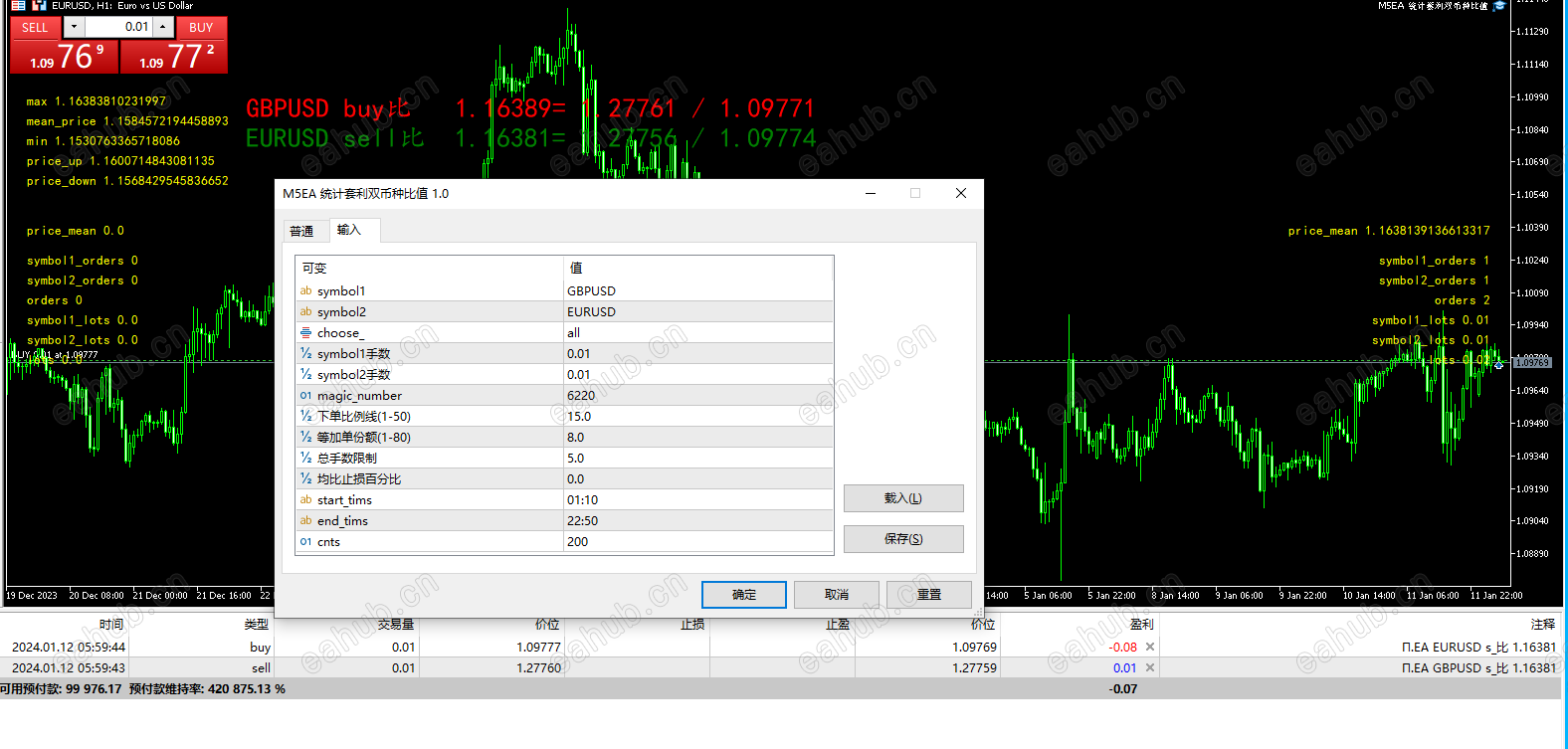Click the 0.01 volume field in trade panel
Screen dimensions: 1568x749
(x=118, y=27)
